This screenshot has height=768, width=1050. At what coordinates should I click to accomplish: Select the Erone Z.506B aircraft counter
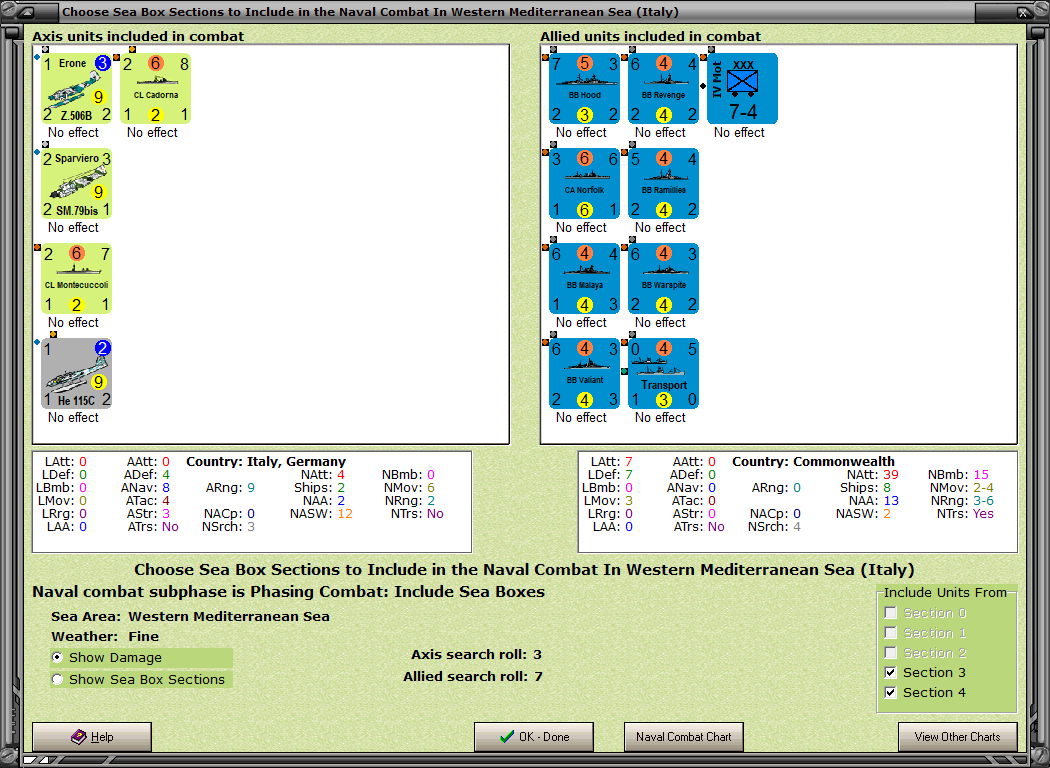coord(76,88)
